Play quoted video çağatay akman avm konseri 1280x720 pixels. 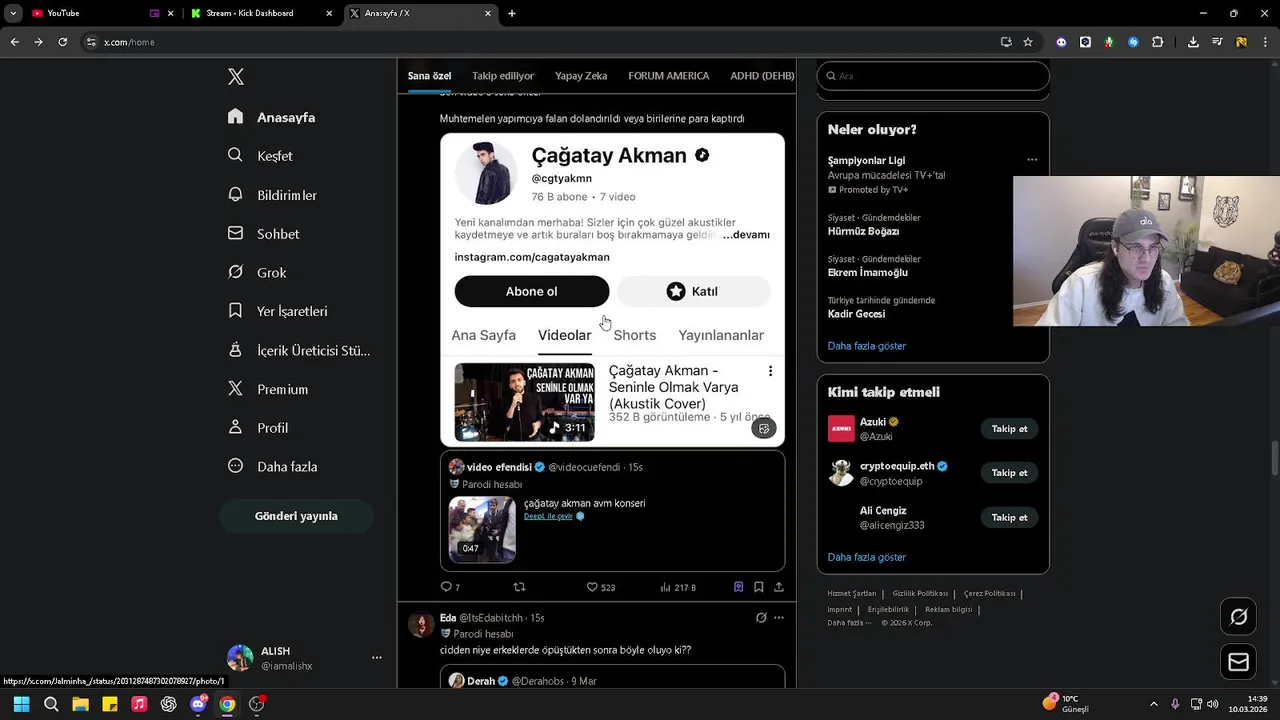click(x=482, y=530)
